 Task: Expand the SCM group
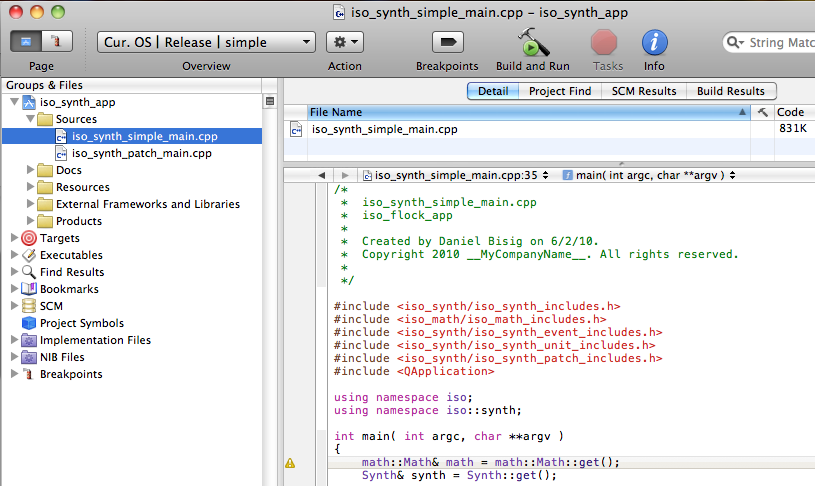(x=14, y=306)
